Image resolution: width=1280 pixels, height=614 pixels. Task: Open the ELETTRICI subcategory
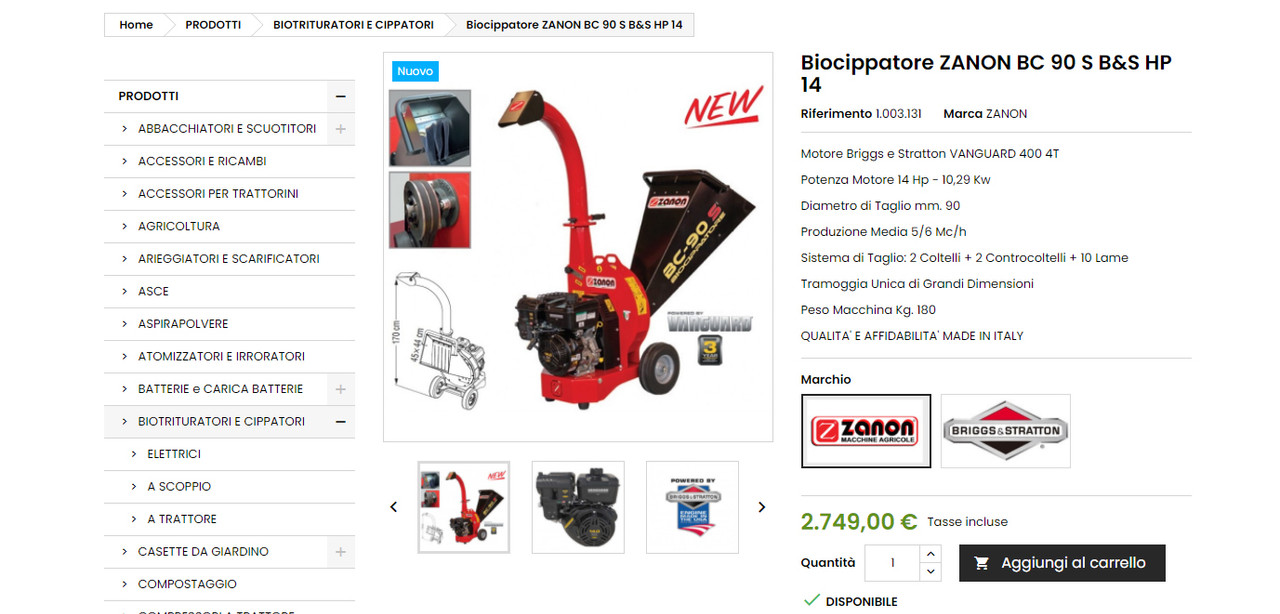pyautogui.click(x=174, y=454)
